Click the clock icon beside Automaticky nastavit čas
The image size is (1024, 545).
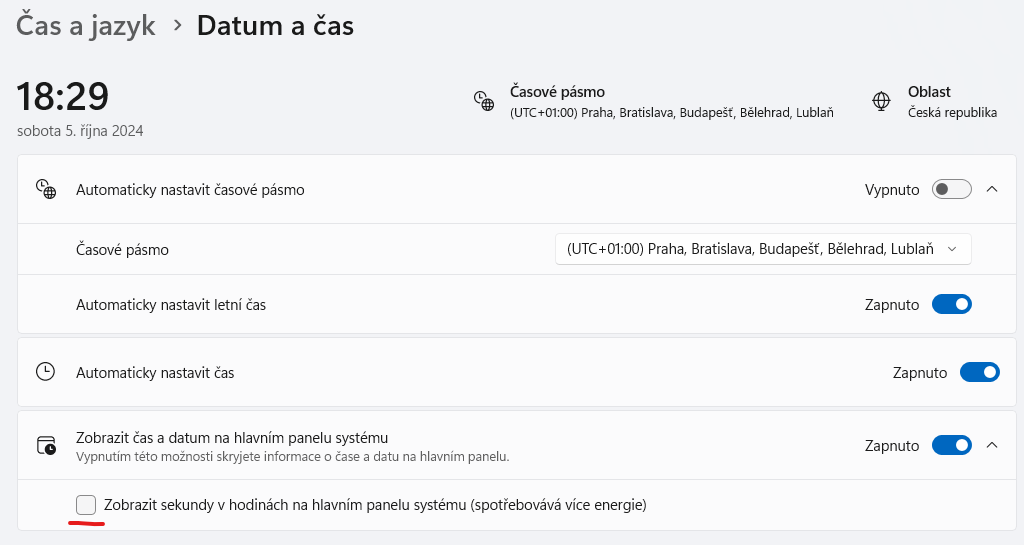click(x=46, y=372)
